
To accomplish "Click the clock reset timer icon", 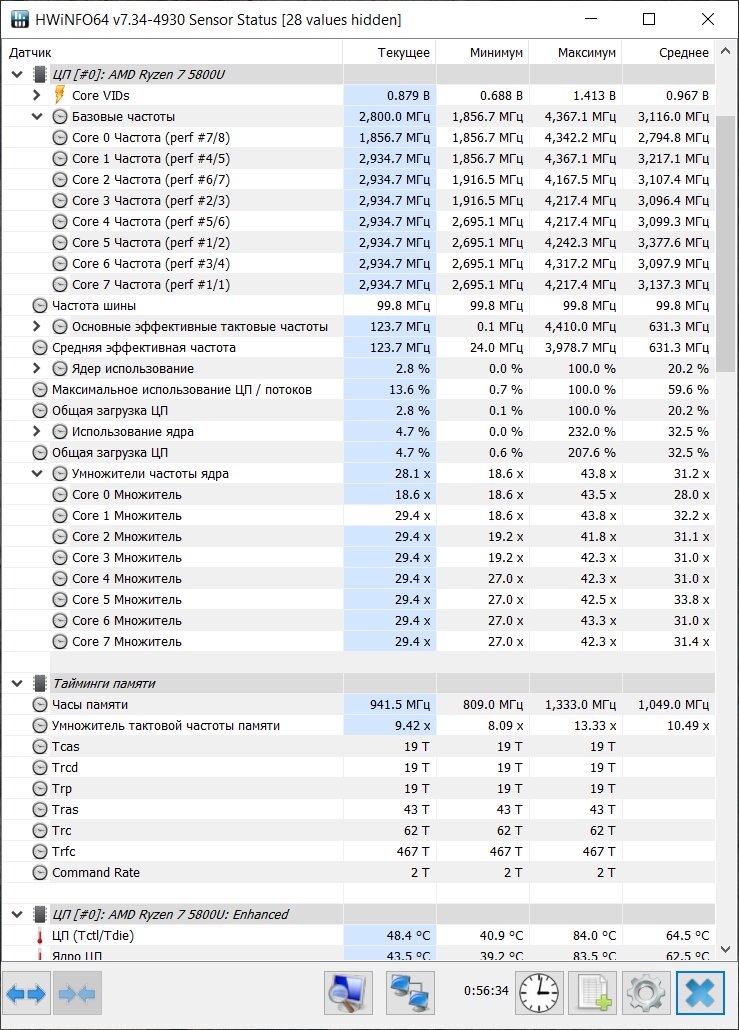I will tap(539, 993).
